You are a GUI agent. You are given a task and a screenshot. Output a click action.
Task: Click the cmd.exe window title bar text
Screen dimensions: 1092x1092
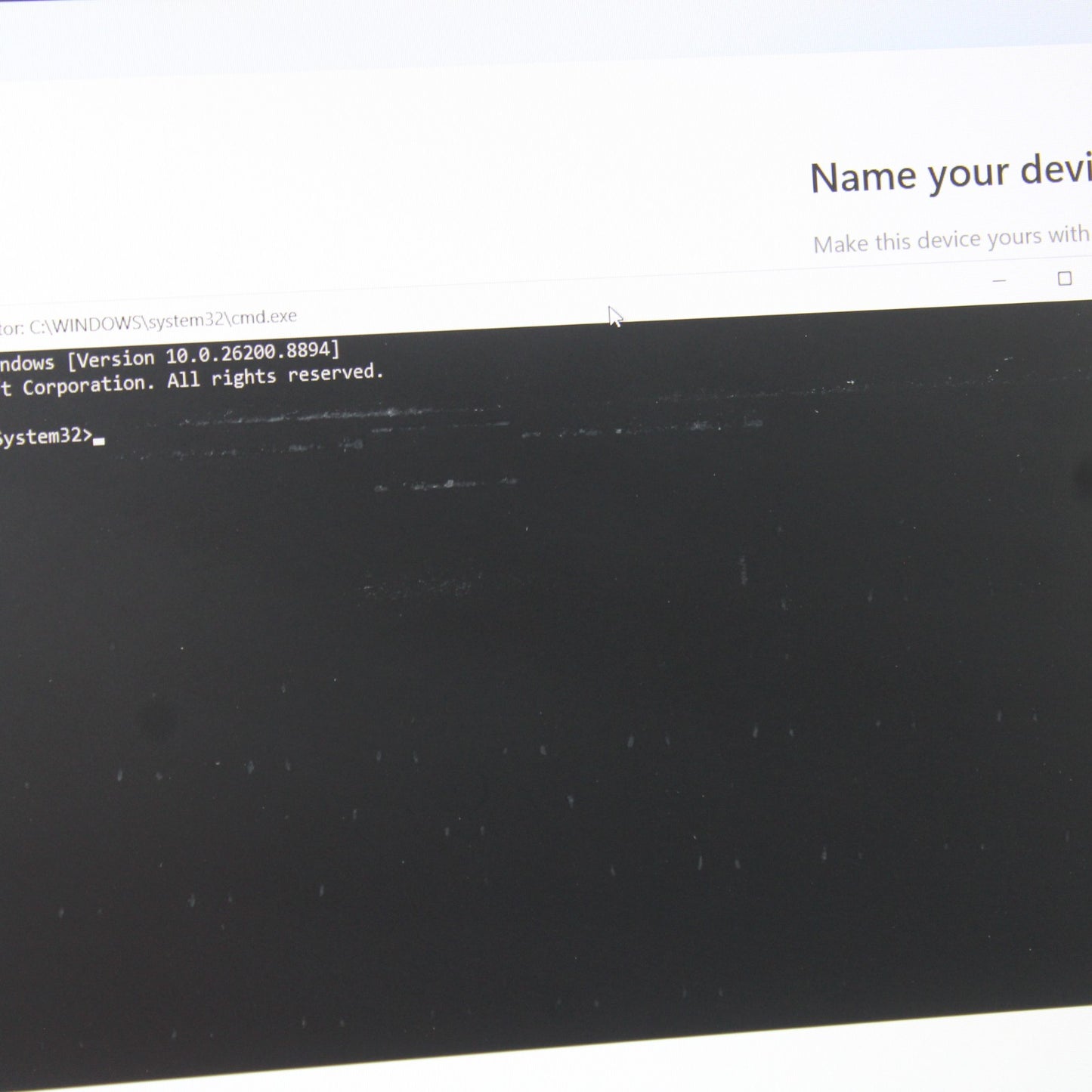149,322
